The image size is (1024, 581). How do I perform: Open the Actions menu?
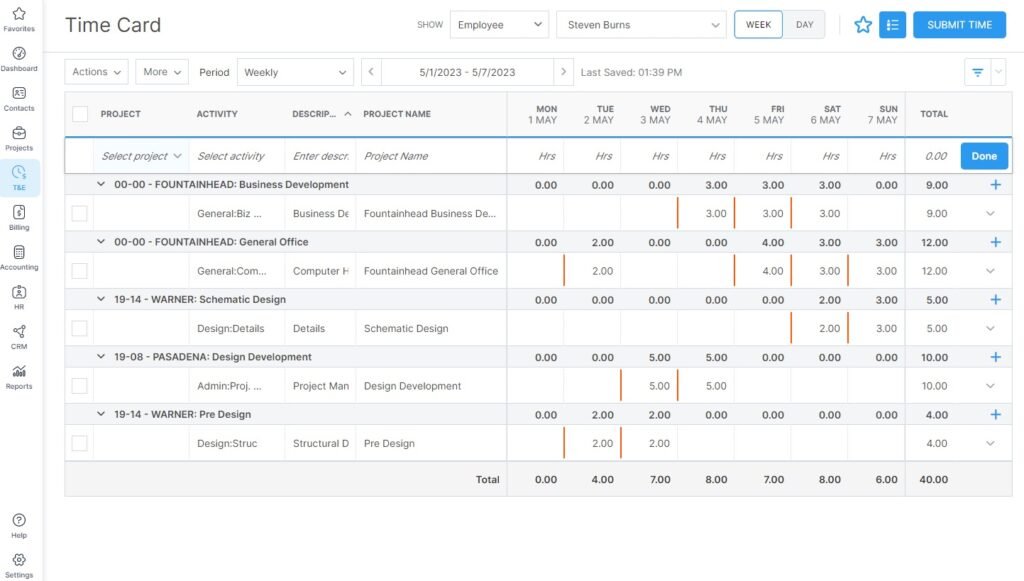click(x=95, y=72)
